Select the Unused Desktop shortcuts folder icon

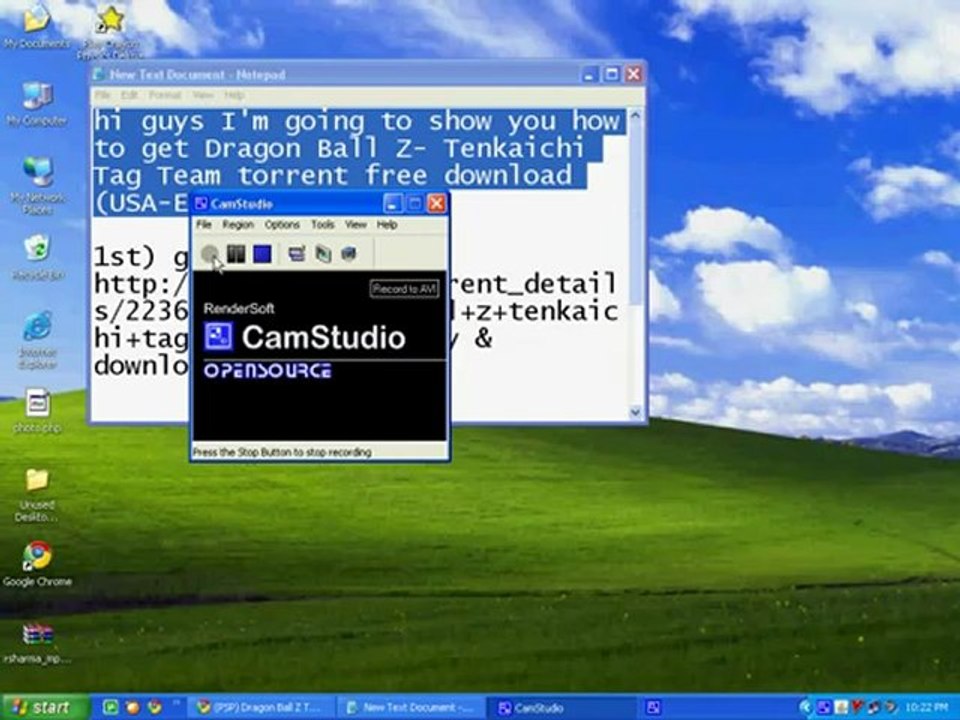click(x=37, y=495)
